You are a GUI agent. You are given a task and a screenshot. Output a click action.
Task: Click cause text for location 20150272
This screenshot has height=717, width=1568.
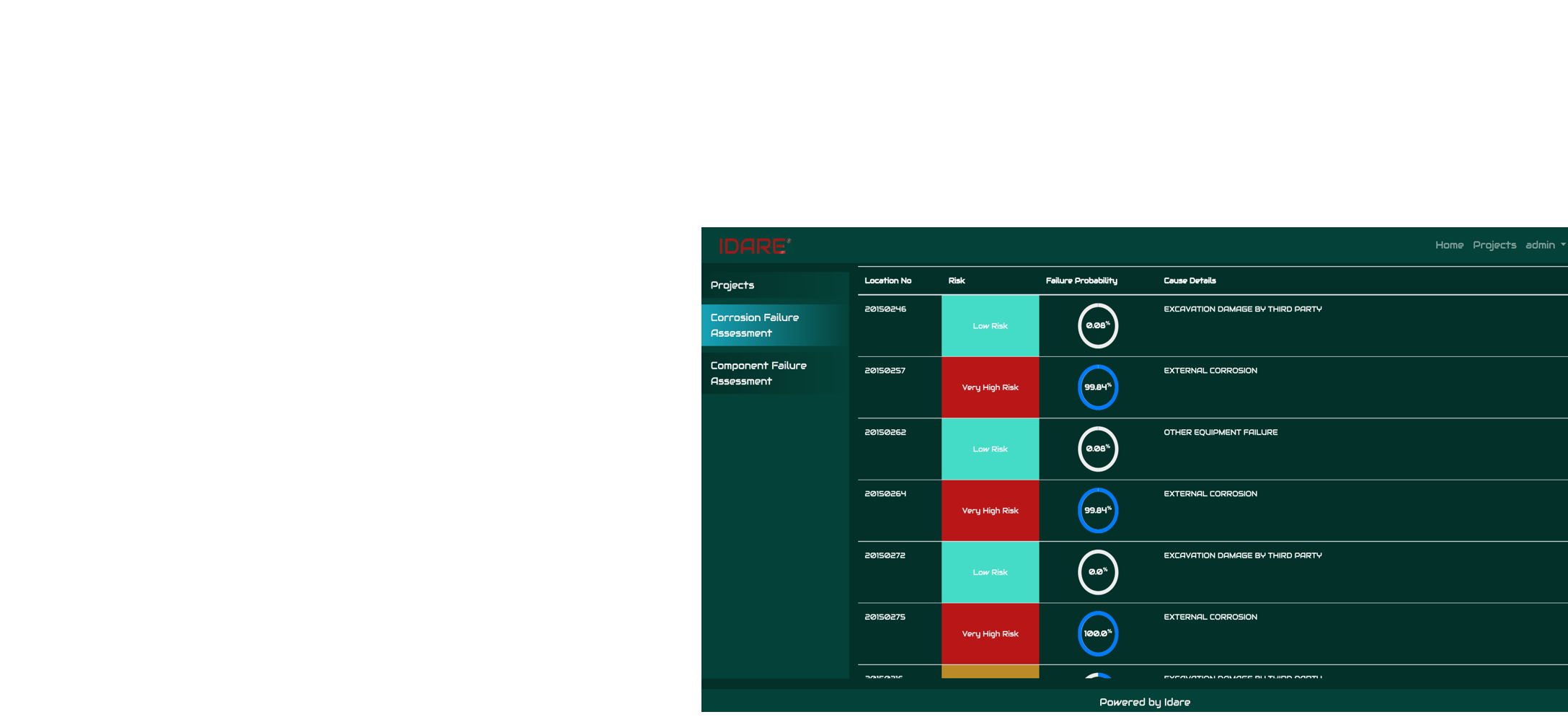(1243, 556)
